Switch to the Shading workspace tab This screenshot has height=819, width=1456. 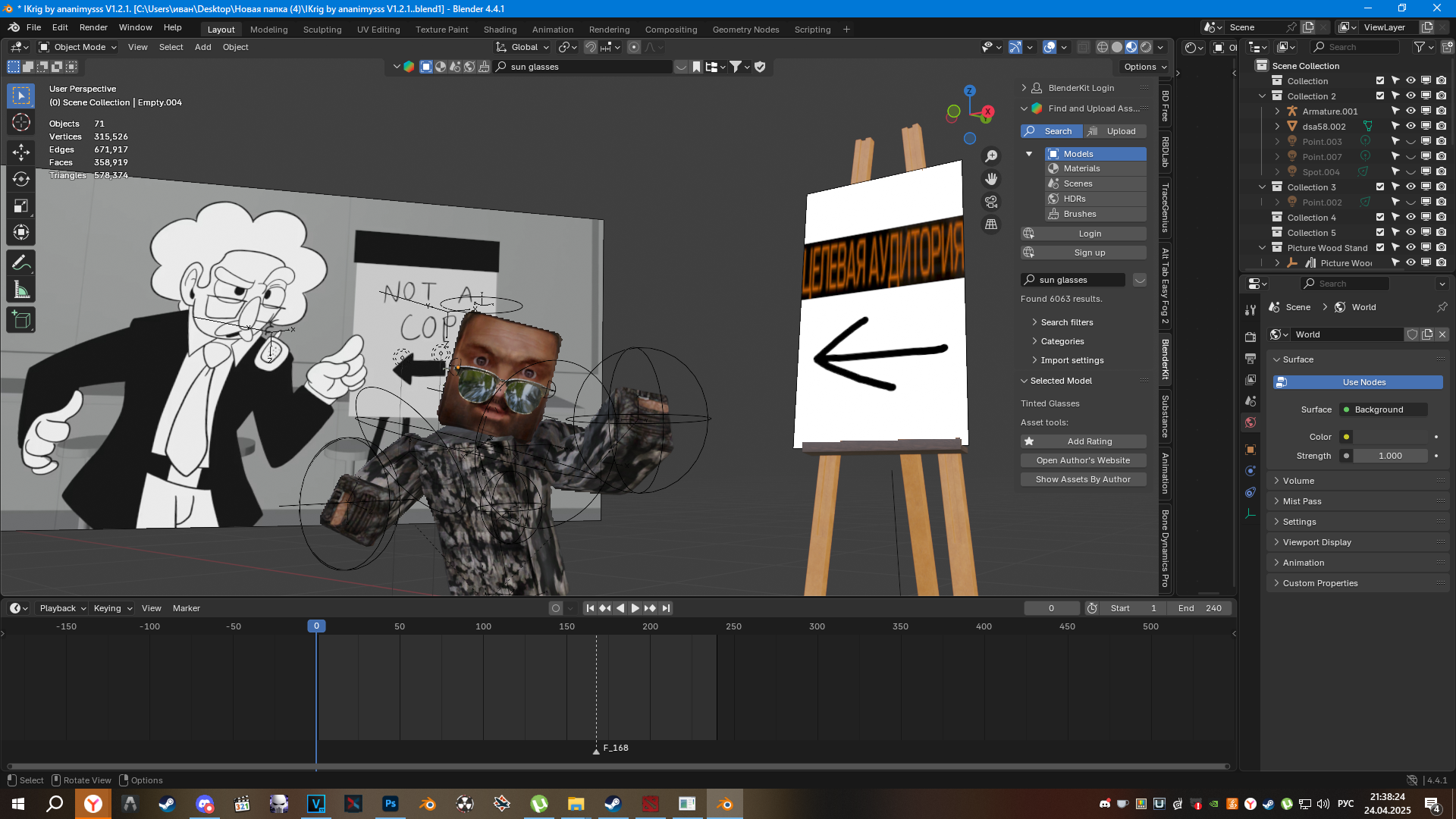(500, 30)
